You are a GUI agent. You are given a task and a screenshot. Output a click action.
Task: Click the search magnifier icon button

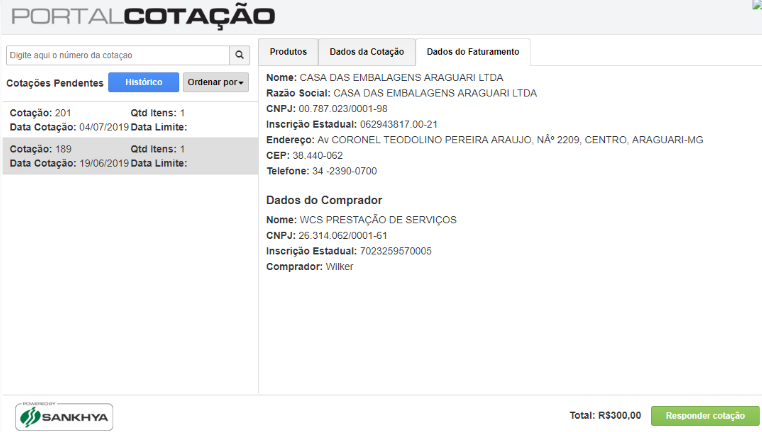coord(240,55)
